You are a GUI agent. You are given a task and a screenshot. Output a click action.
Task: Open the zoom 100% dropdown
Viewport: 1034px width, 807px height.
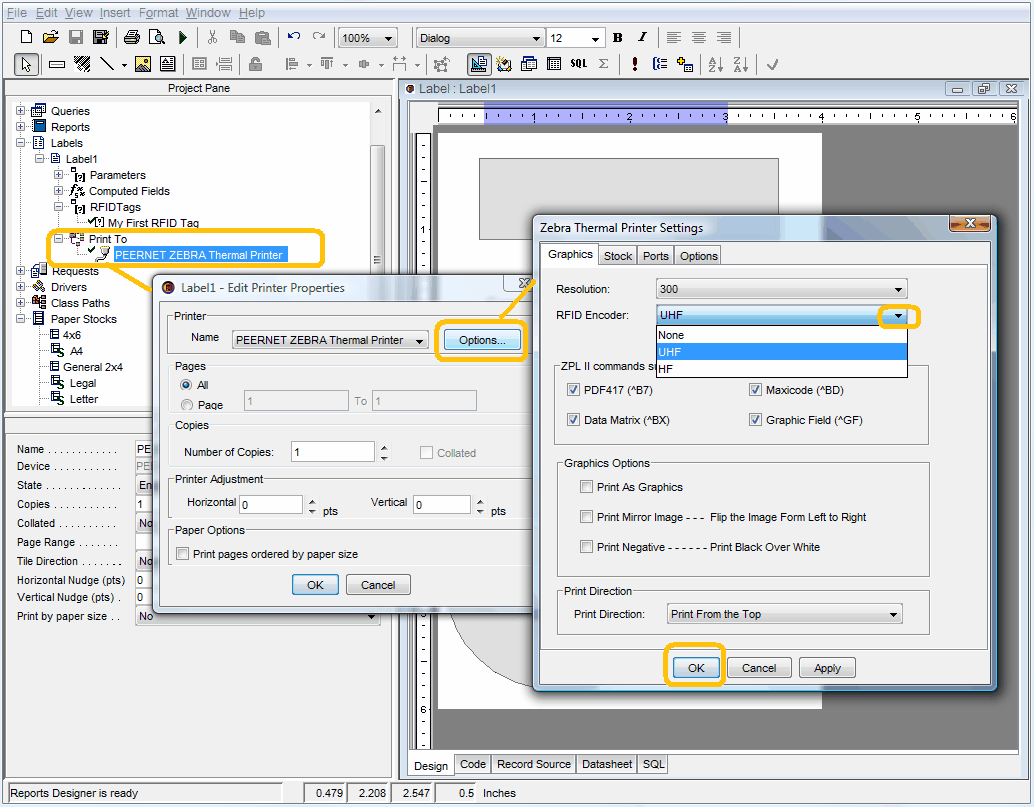(x=367, y=38)
